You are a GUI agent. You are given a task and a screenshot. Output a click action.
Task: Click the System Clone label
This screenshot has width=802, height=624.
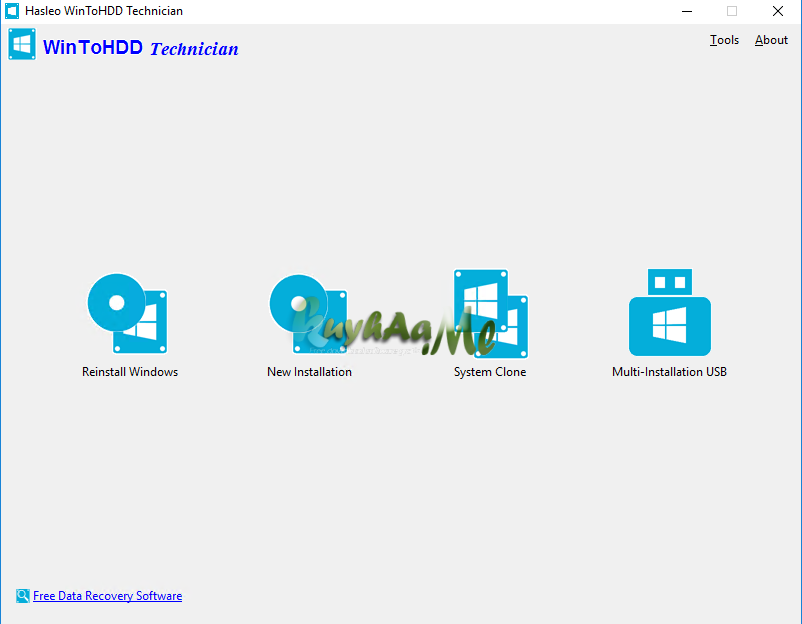pyautogui.click(x=490, y=372)
